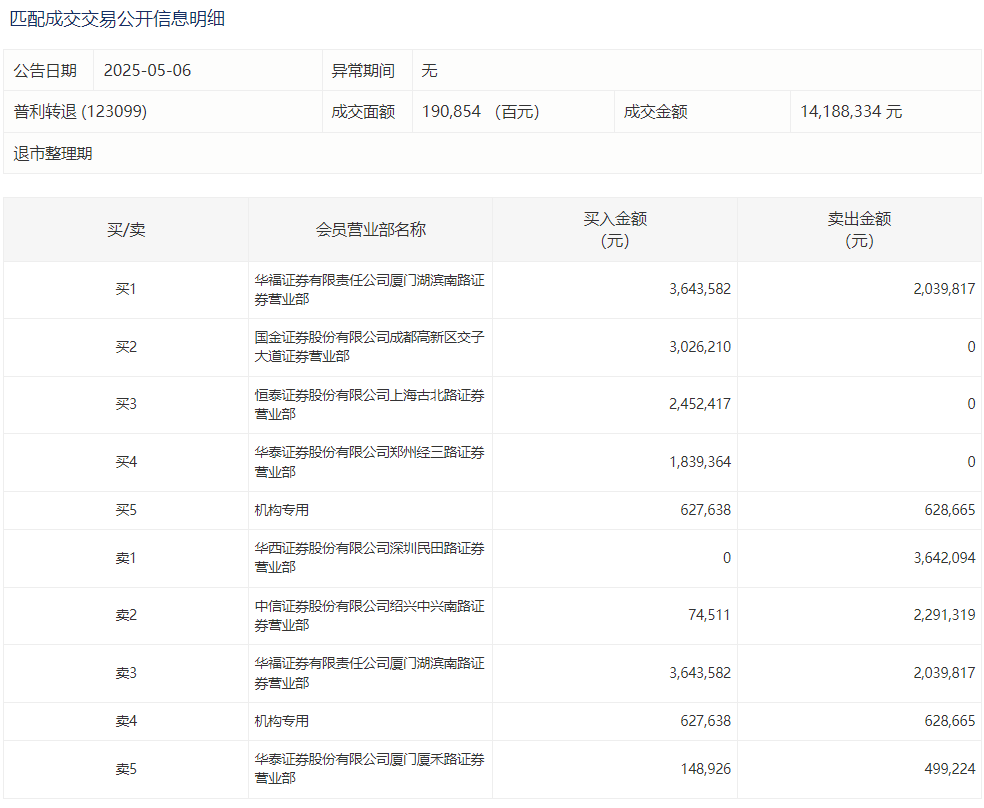
Task: Click the 成交金额 value 14,188,334 元
Action: (851, 112)
